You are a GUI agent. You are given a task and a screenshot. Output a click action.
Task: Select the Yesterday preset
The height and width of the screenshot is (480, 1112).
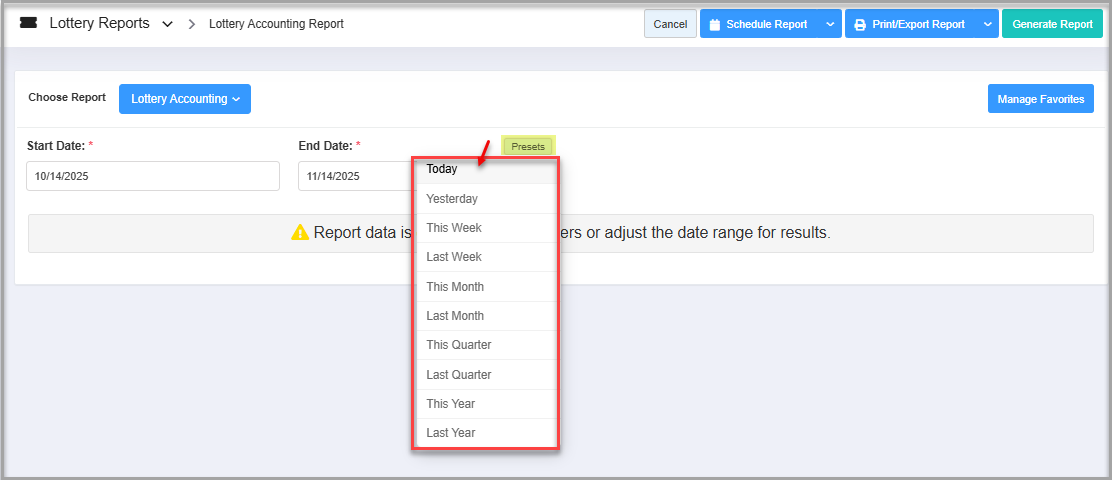[486, 199]
